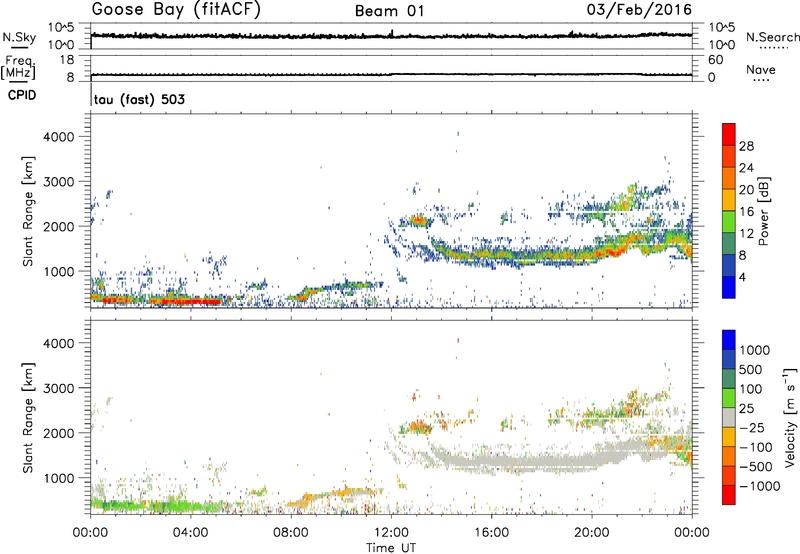Image resolution: width=800 pixels, height=554 pixels.
Task: Click 'Slant Range [km]' label of power panel
Action: click(28, 211)
